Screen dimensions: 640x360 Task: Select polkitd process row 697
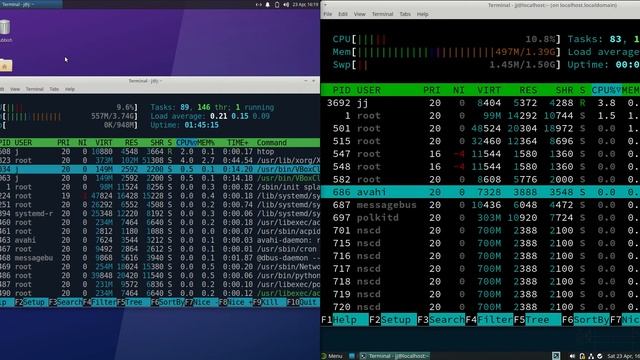(480, 218)
